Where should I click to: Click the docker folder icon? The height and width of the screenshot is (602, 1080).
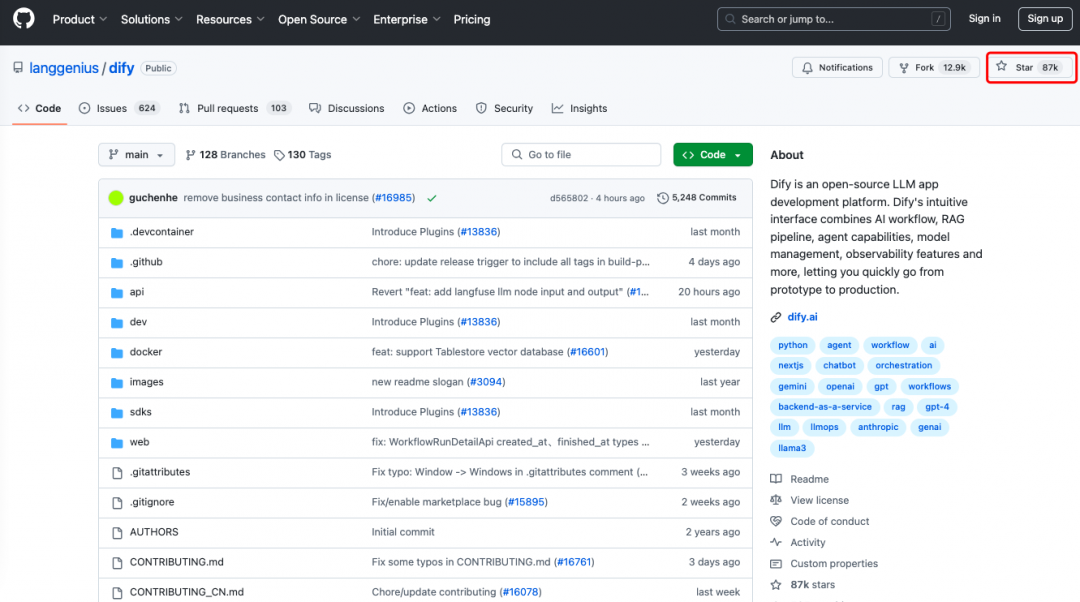[117, 352]
